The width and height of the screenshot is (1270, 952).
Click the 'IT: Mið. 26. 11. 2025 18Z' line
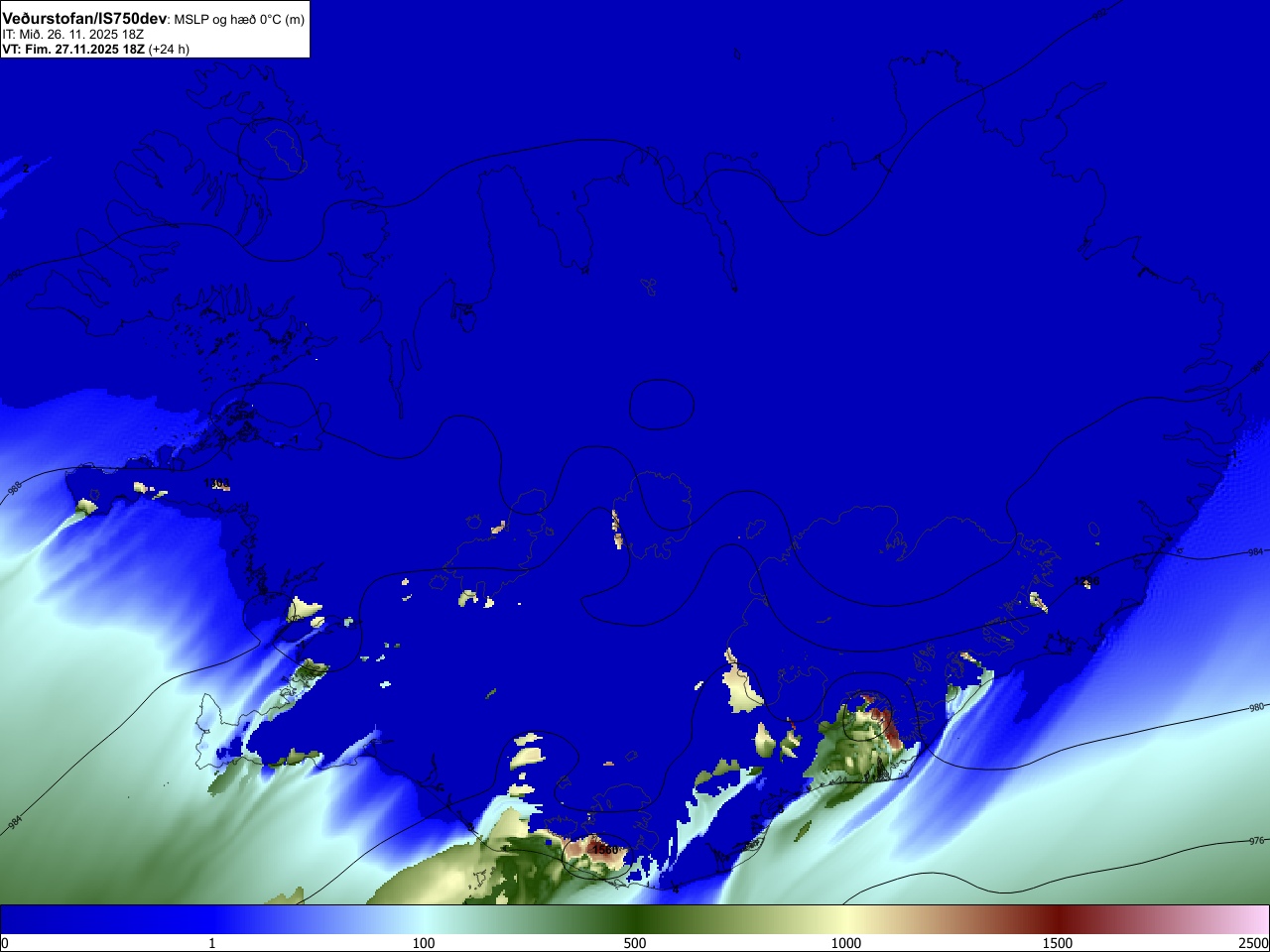pyautogui.click(x=72, y=35)
